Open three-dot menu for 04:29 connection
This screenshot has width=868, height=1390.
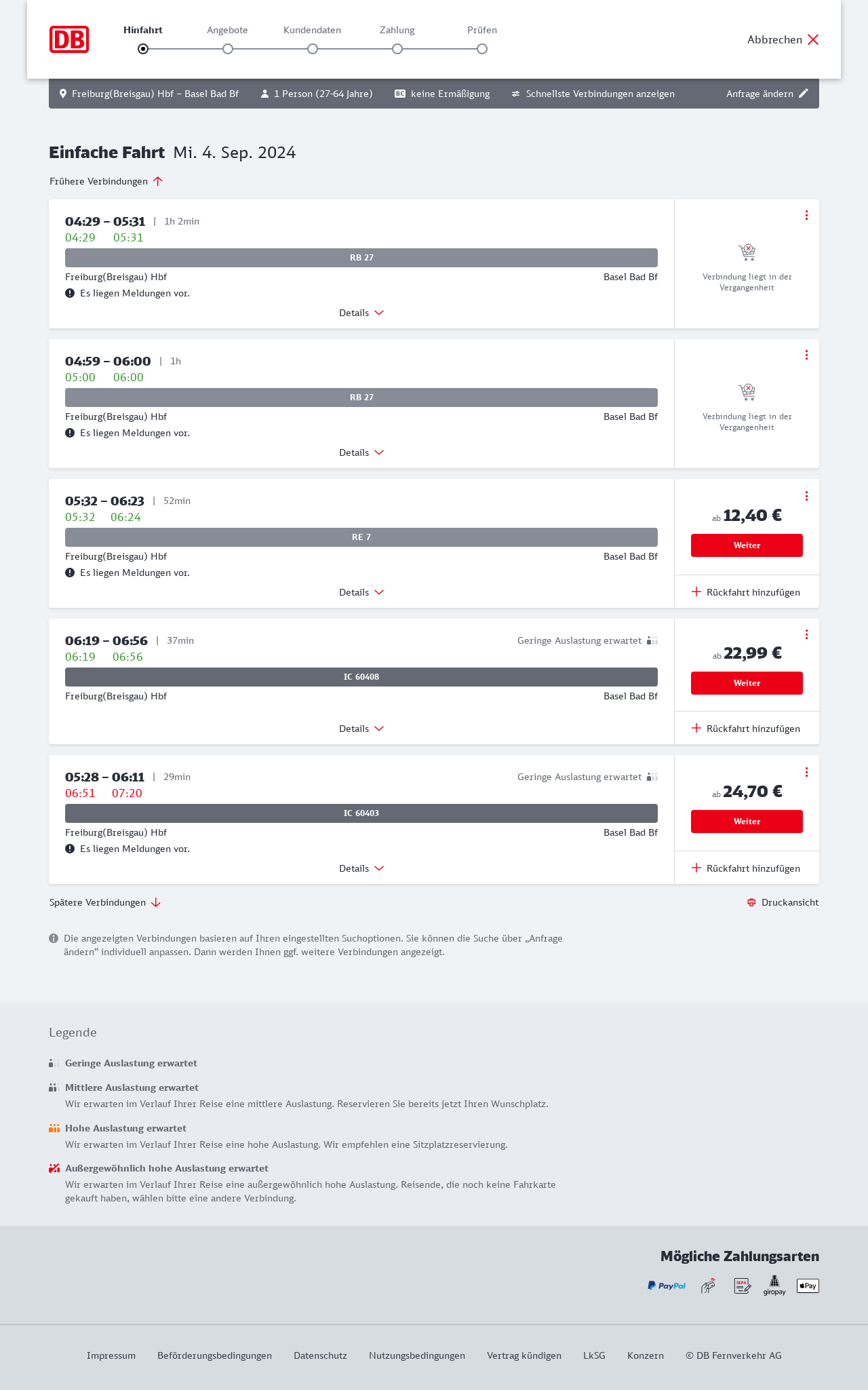806,215
